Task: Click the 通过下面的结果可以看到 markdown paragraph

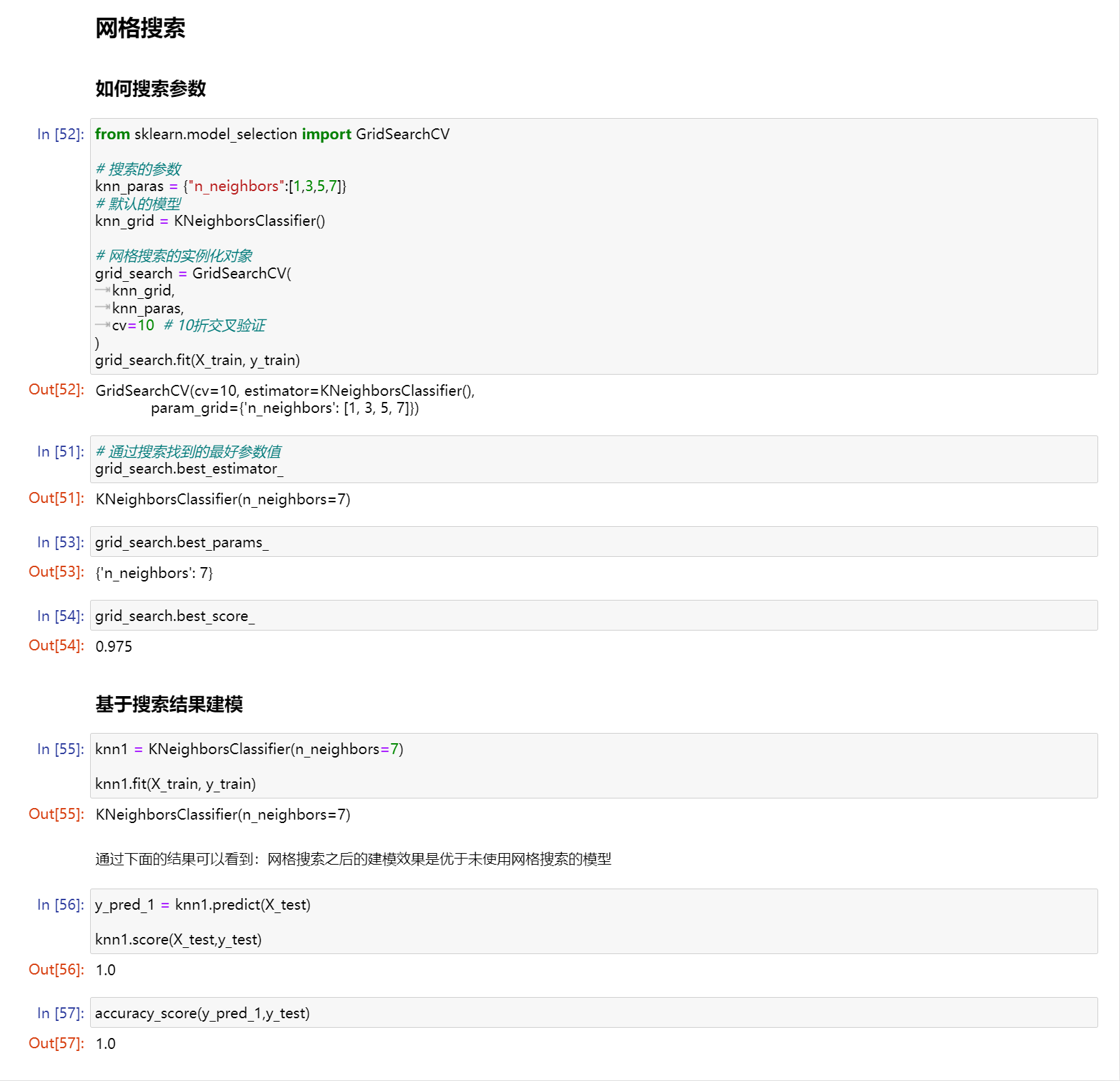Action: pos(354,859)
